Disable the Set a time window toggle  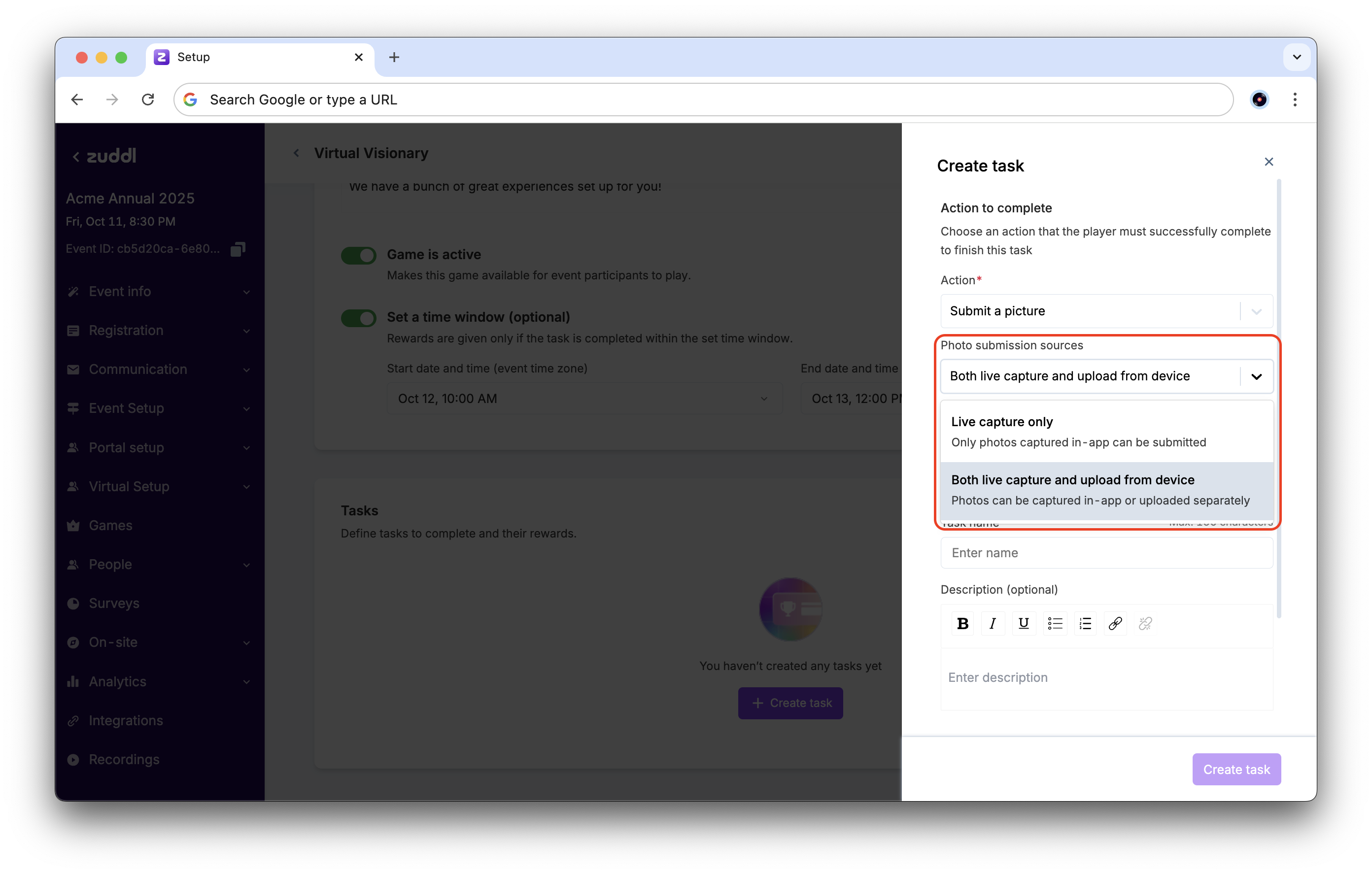358,317
